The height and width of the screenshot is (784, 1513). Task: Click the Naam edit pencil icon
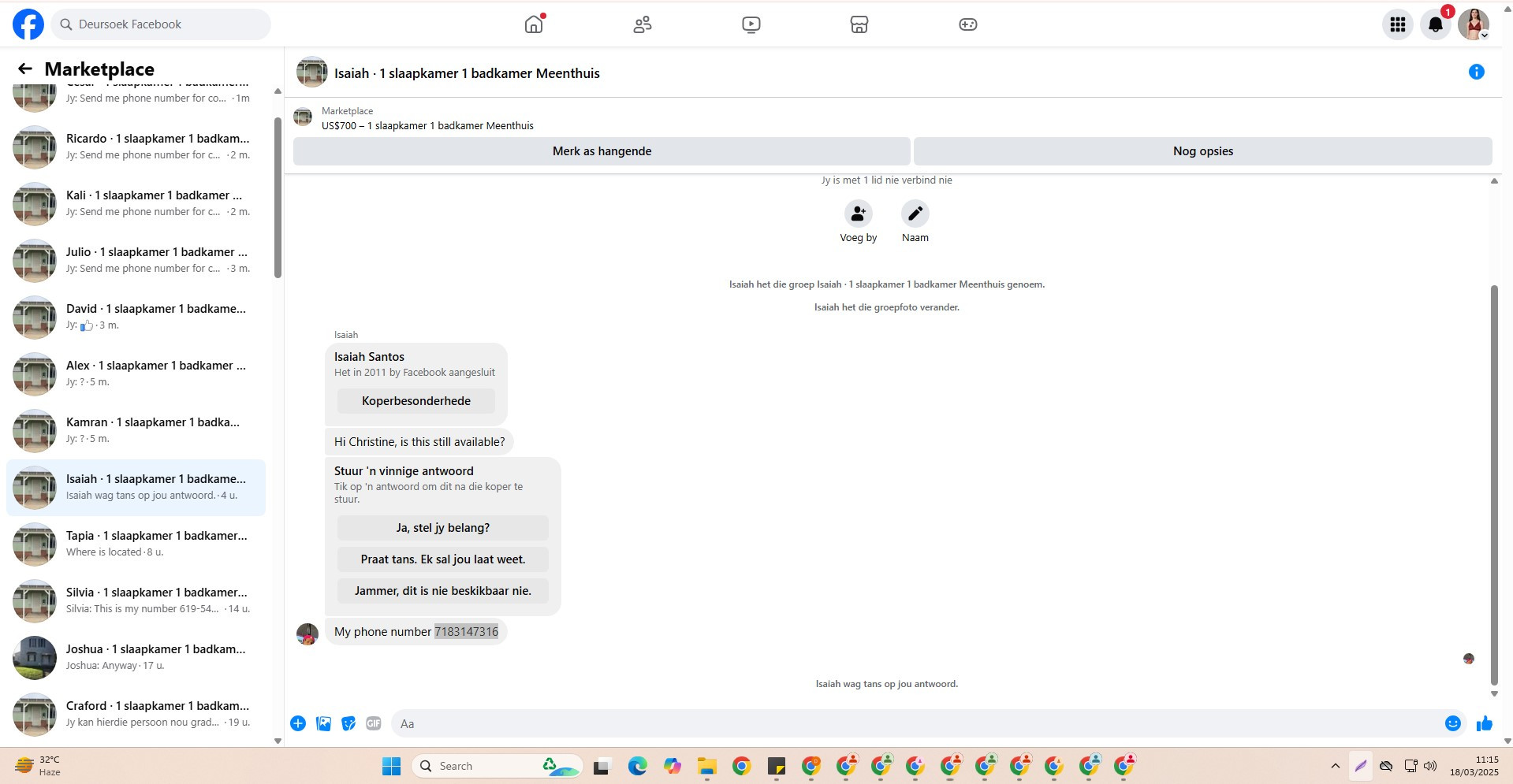pos(915,214)
